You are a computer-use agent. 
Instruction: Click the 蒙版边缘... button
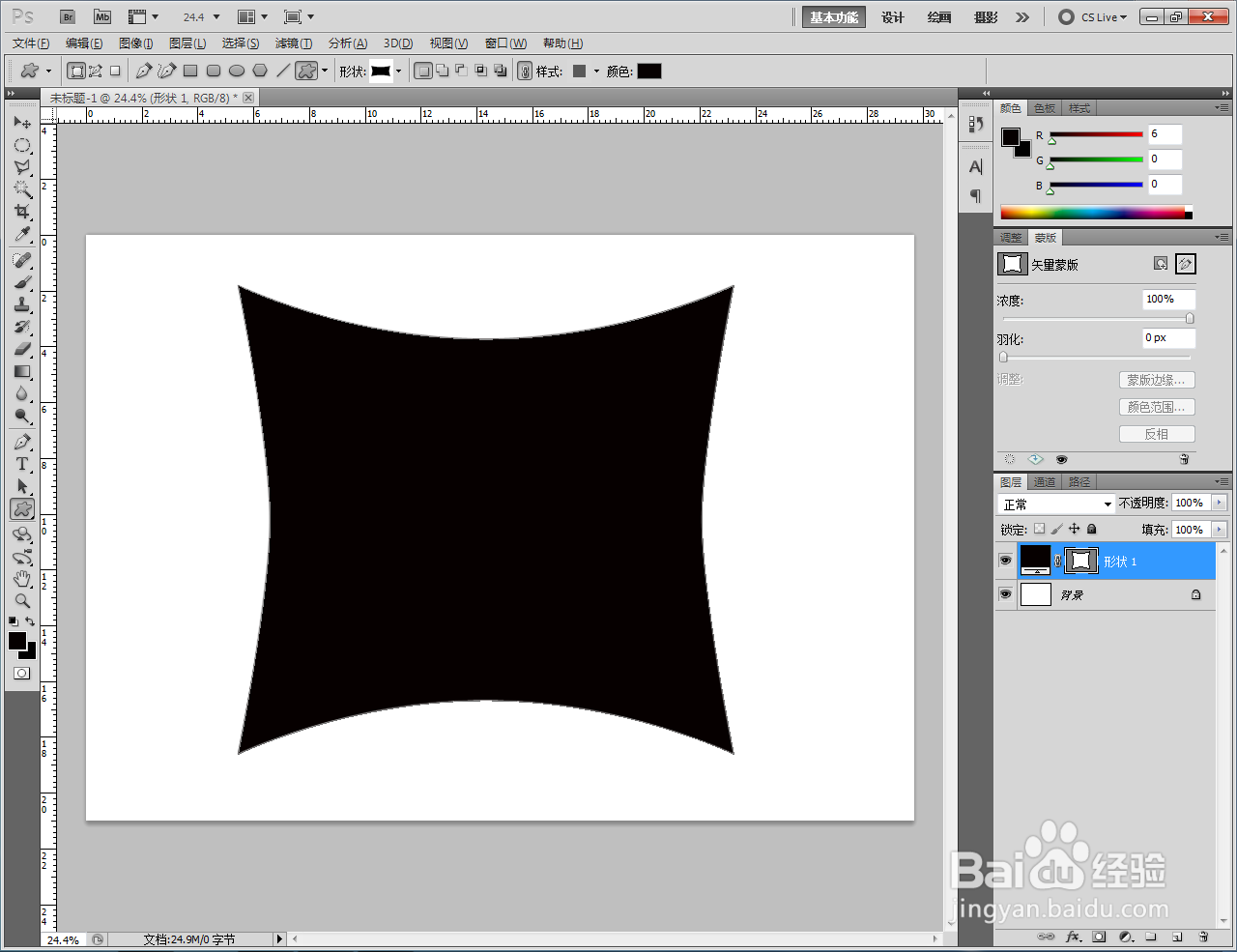coord(1157,380)
